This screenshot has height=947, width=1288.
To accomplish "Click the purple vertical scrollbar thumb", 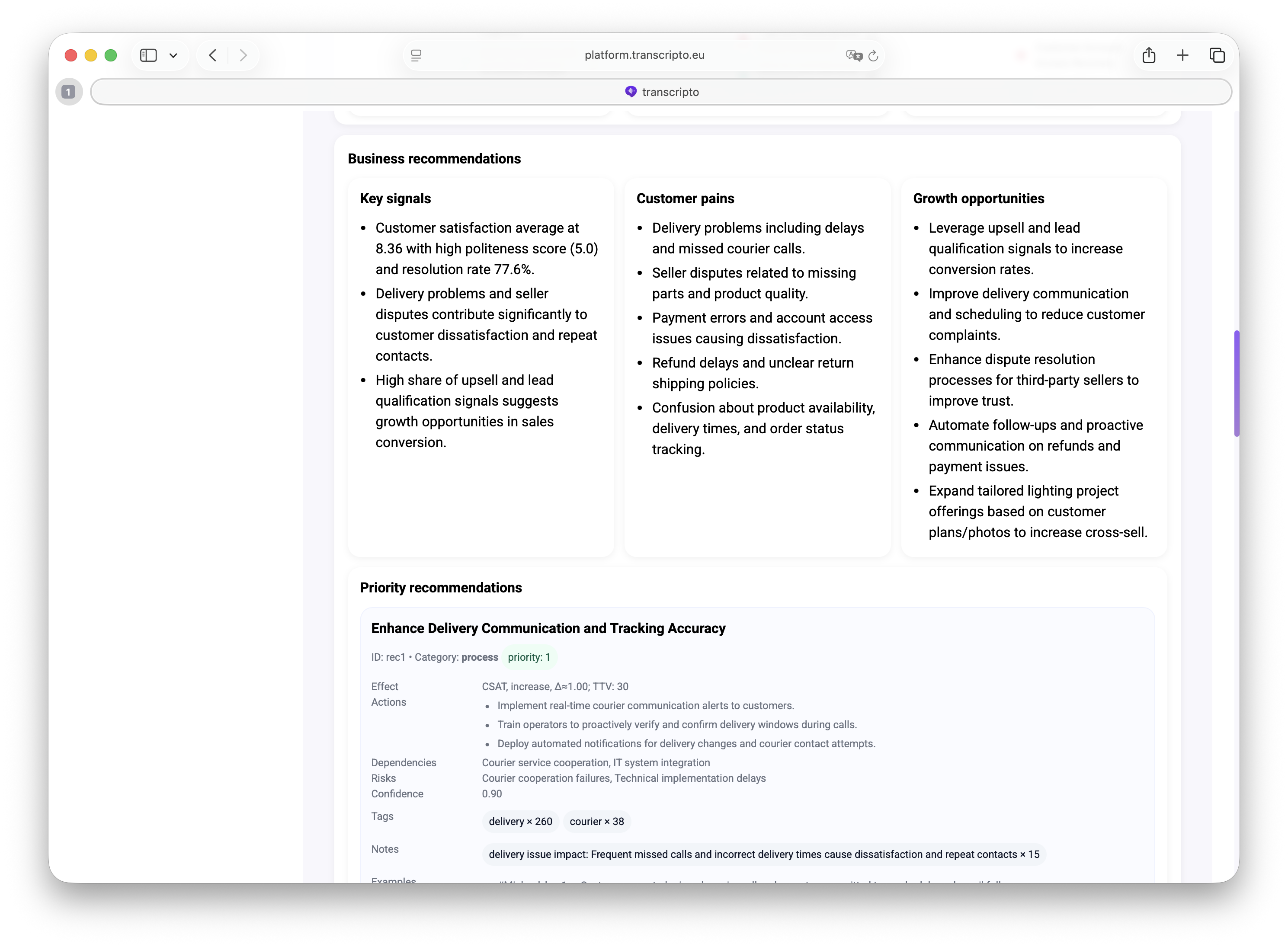I will pyautogui.click(x=1237, y=383).
